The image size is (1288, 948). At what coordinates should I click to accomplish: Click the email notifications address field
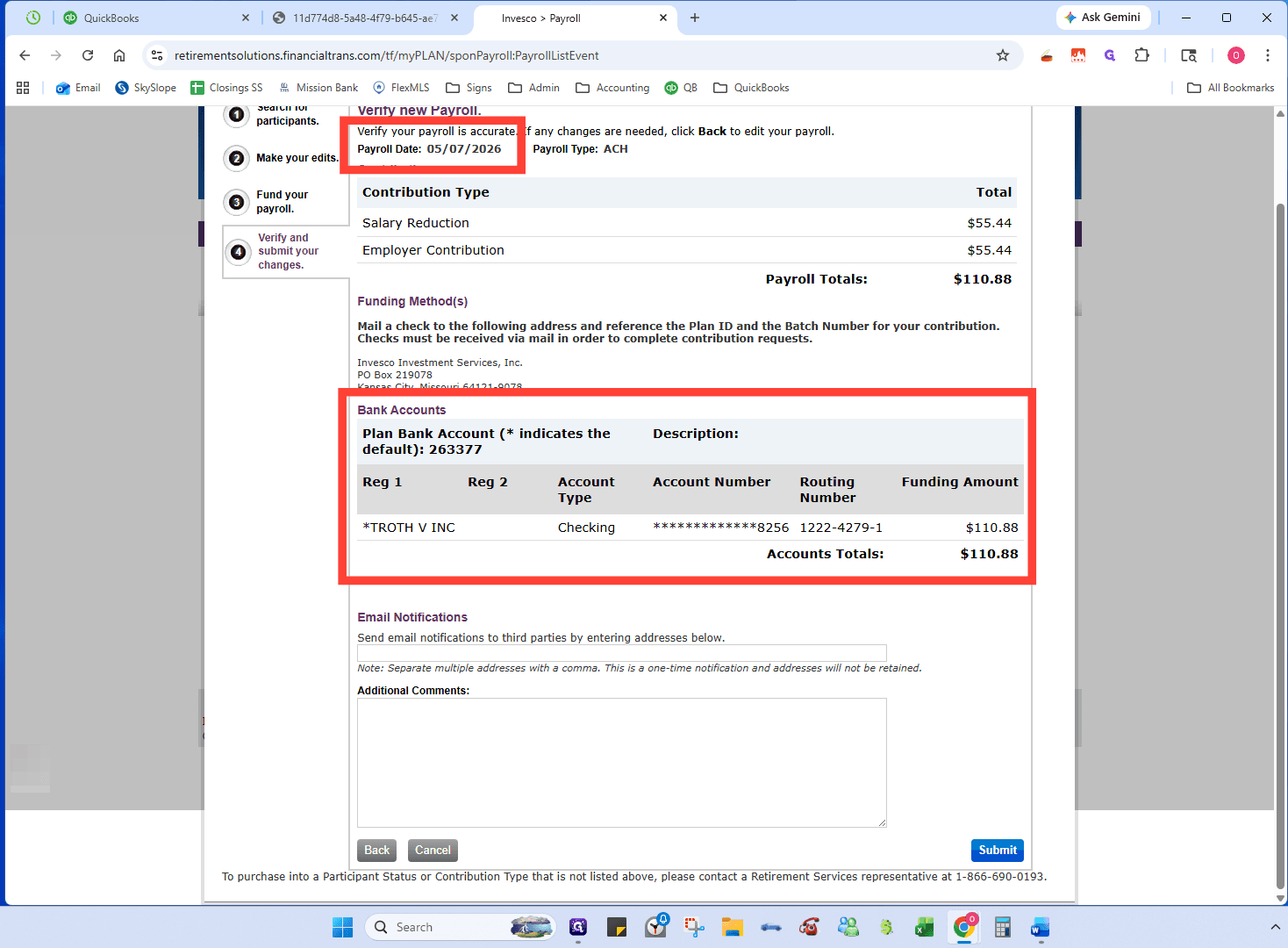click(621, 653)
